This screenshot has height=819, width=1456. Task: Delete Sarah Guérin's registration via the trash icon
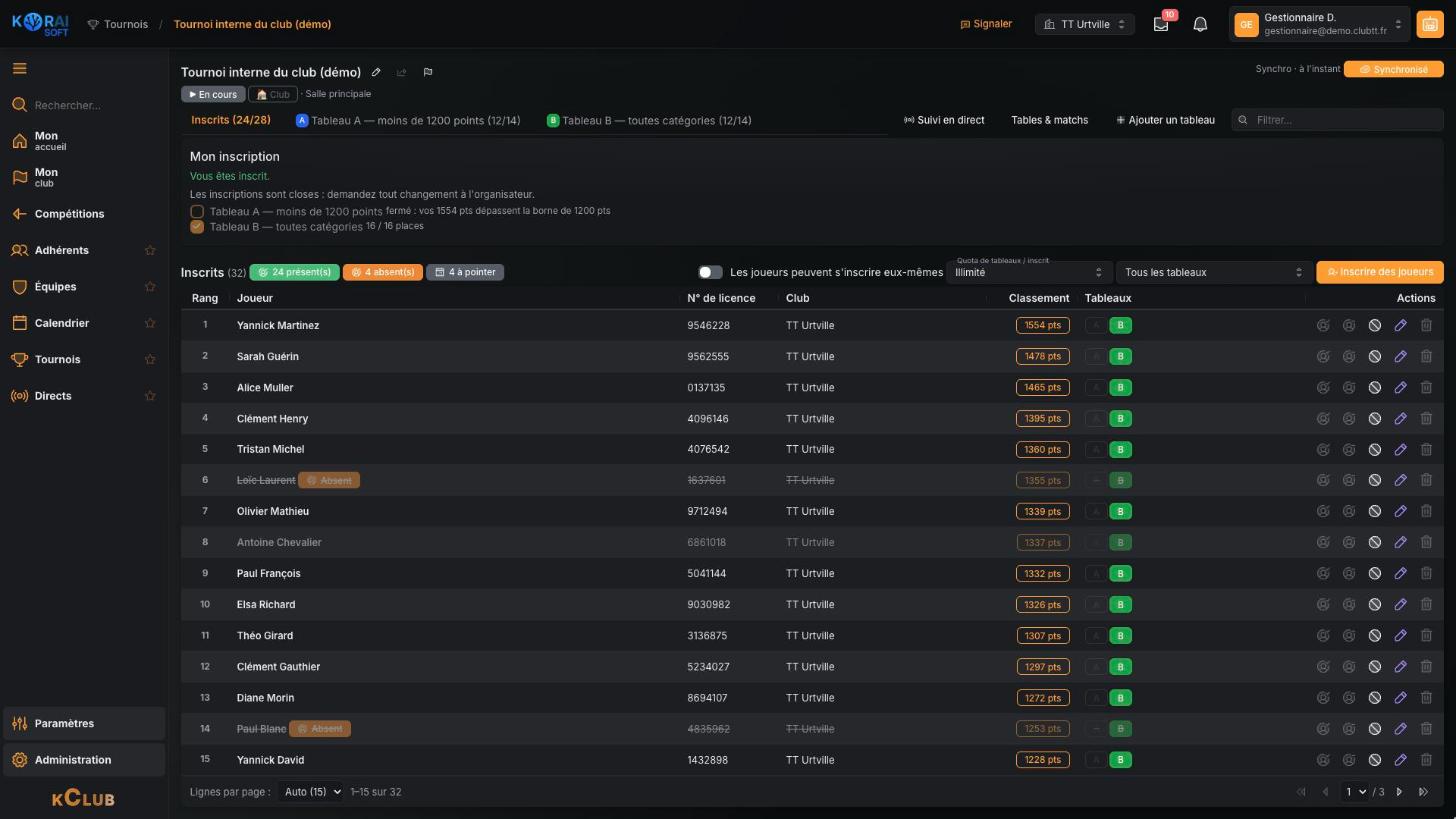tap(1426, 357)
